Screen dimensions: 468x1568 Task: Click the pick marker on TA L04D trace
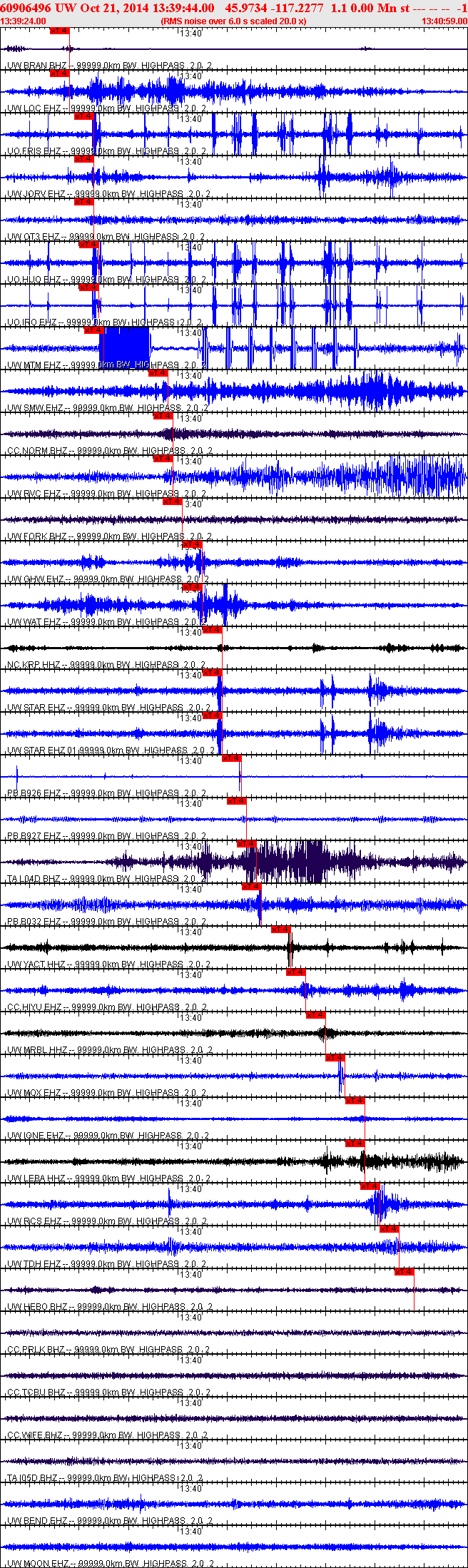(x=247, y=844)
